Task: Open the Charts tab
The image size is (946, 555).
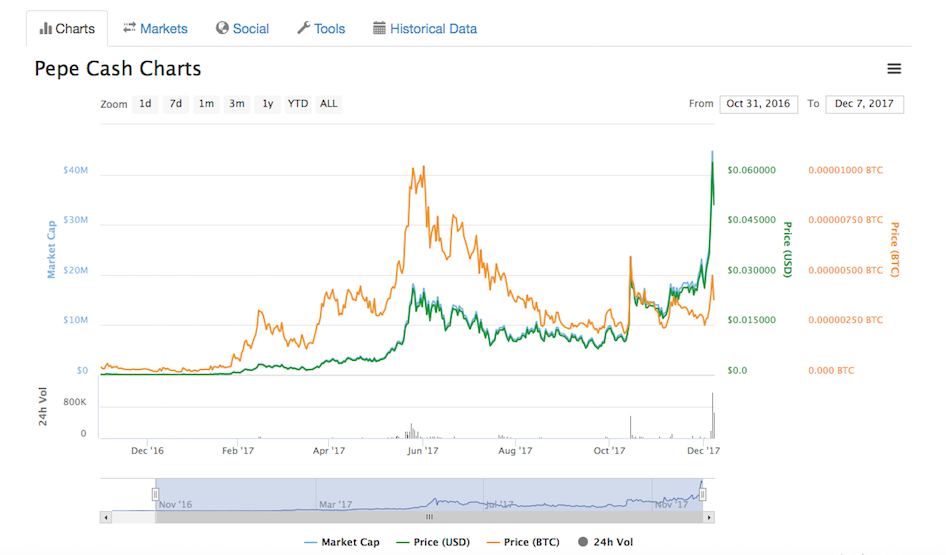Action: point(67,28)
